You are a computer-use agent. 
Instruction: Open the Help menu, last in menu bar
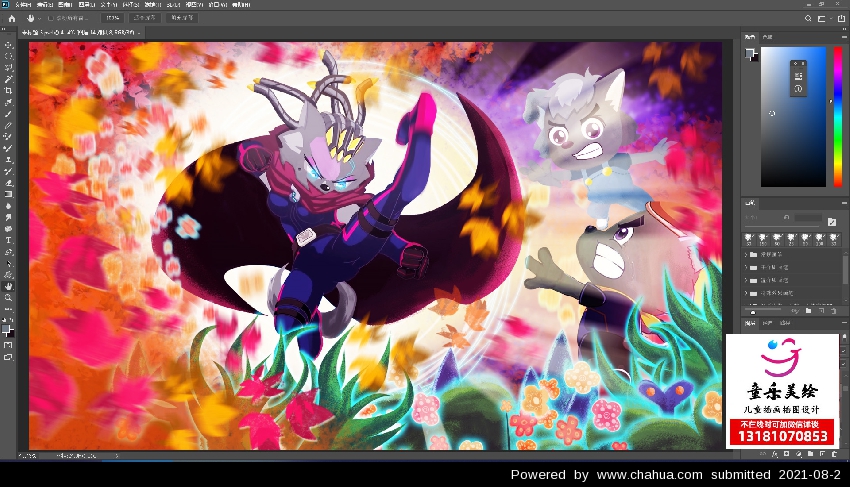tap(241, 4)
